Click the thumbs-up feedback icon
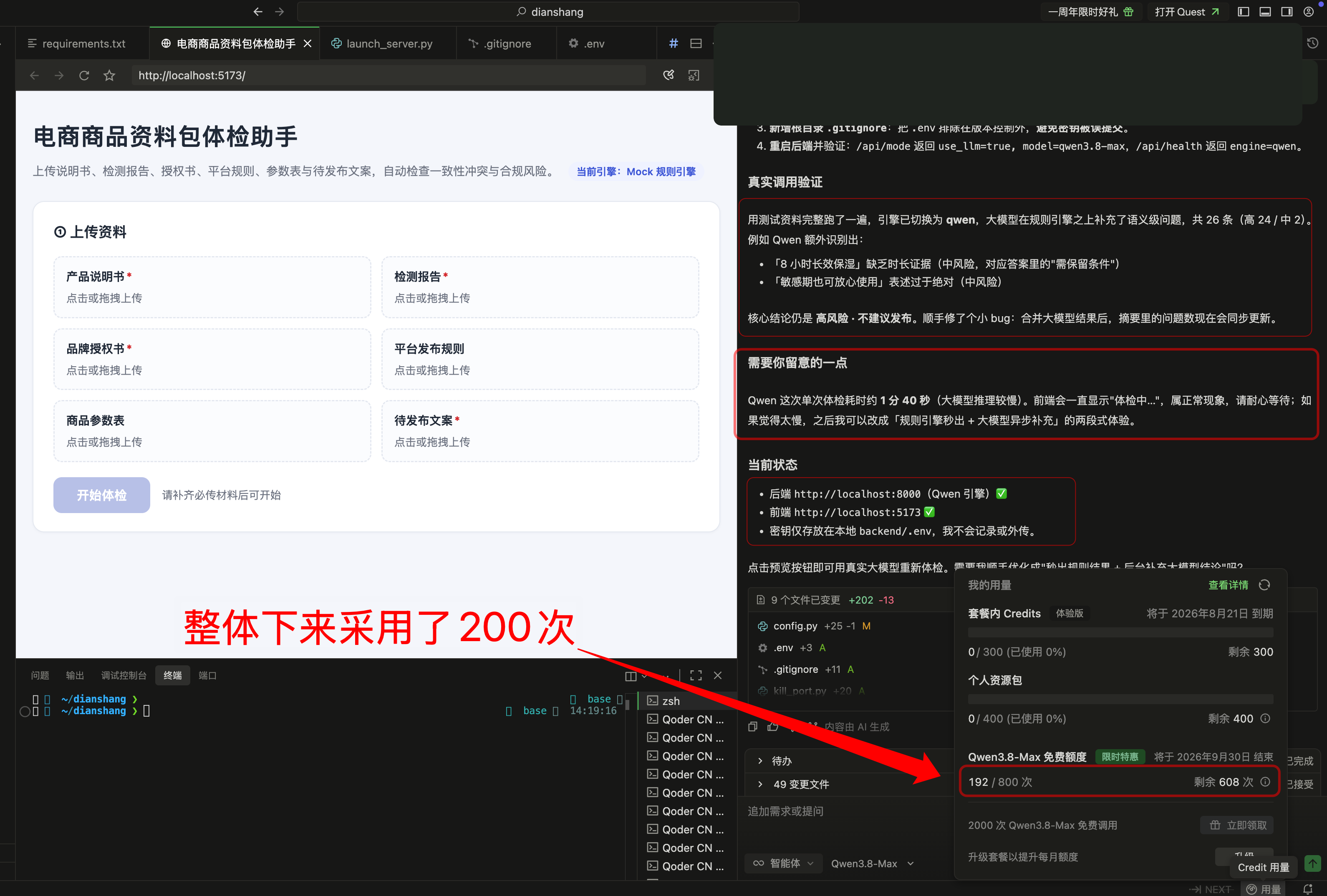 (x=772, y=727)
